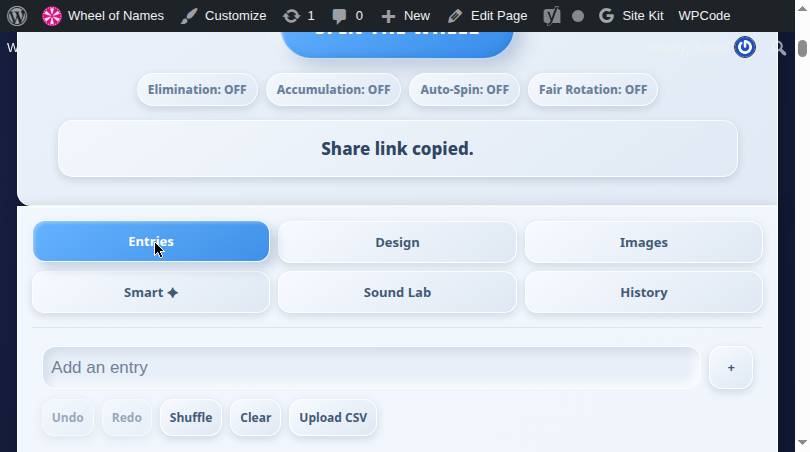Switch to the Sound Lab tab

(x=397, y=292)
